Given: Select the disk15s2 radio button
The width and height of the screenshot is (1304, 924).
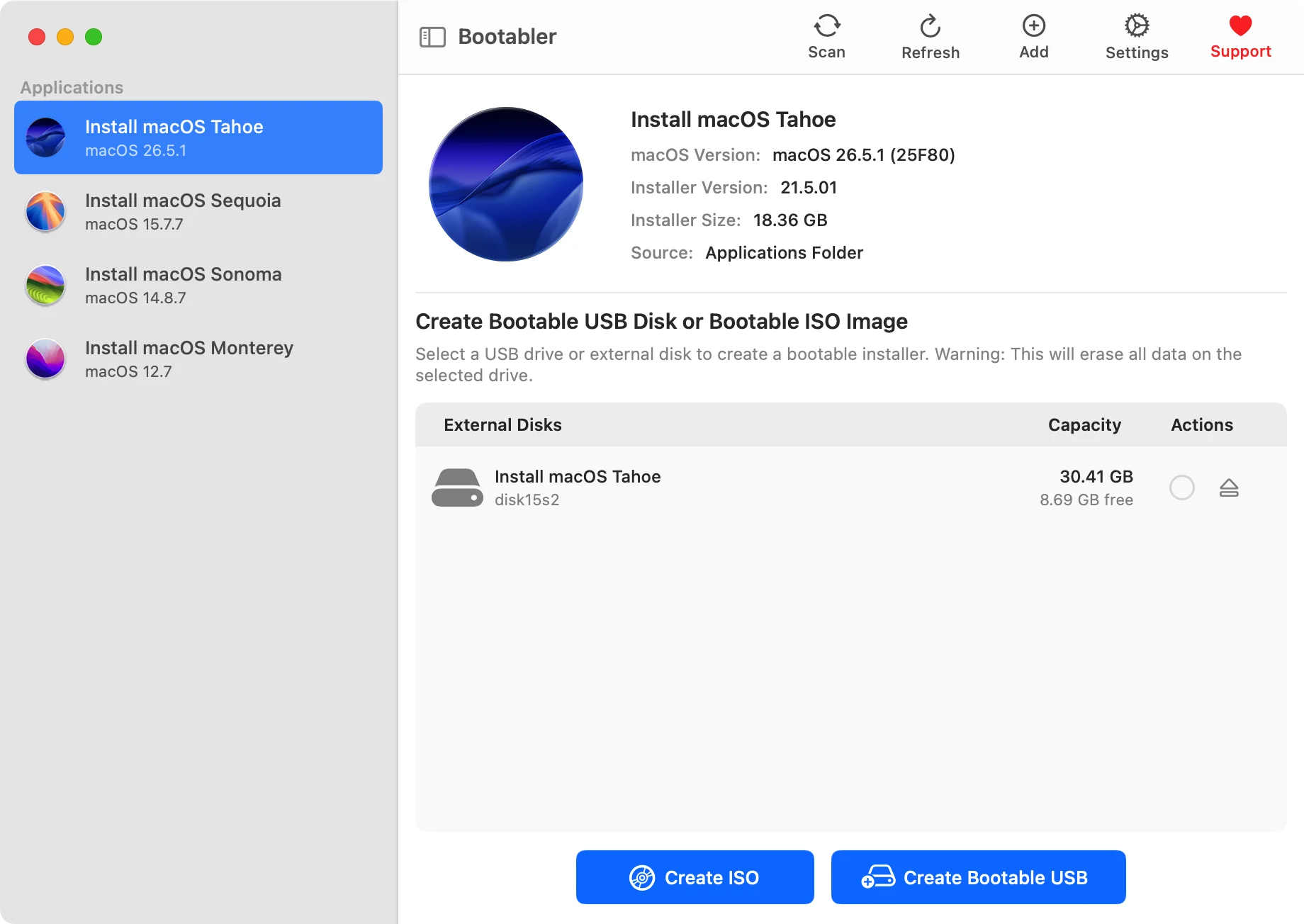Looking at the screenshot, I should click(x=1181, y=488).
